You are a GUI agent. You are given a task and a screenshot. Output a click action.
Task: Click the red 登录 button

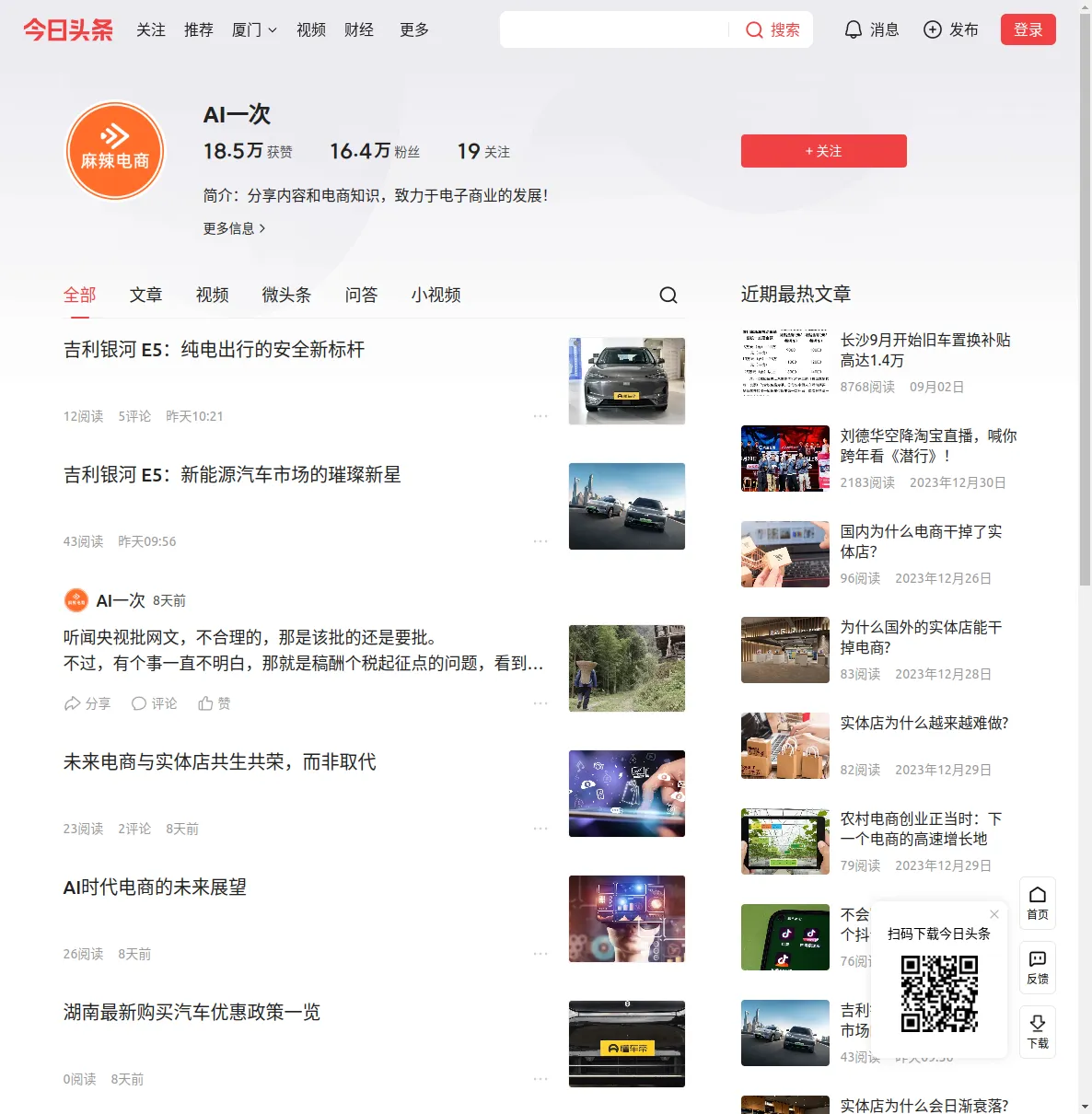pyautogui.click(x=1028, y=29)
